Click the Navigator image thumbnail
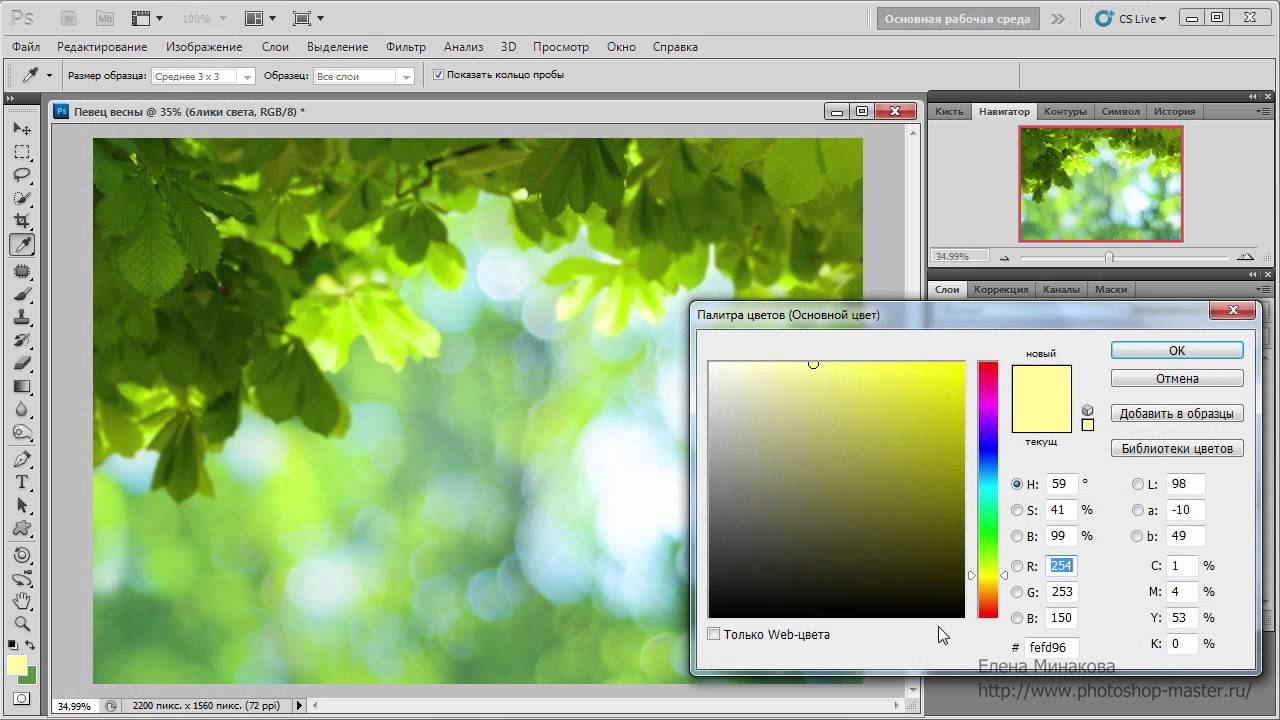The image size is (1280, 720). click(1101, 184)
